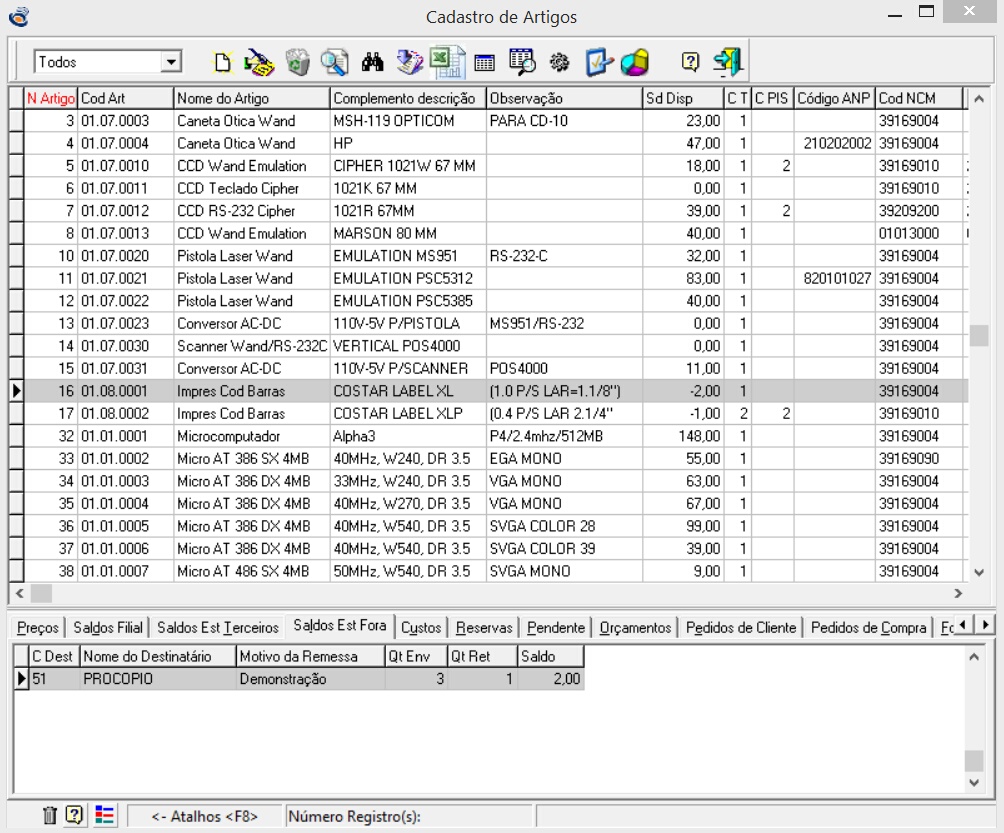Click the NCM cell 01013000
Viewport: 1004px width, 833px height.
click(x=919, y=234)
